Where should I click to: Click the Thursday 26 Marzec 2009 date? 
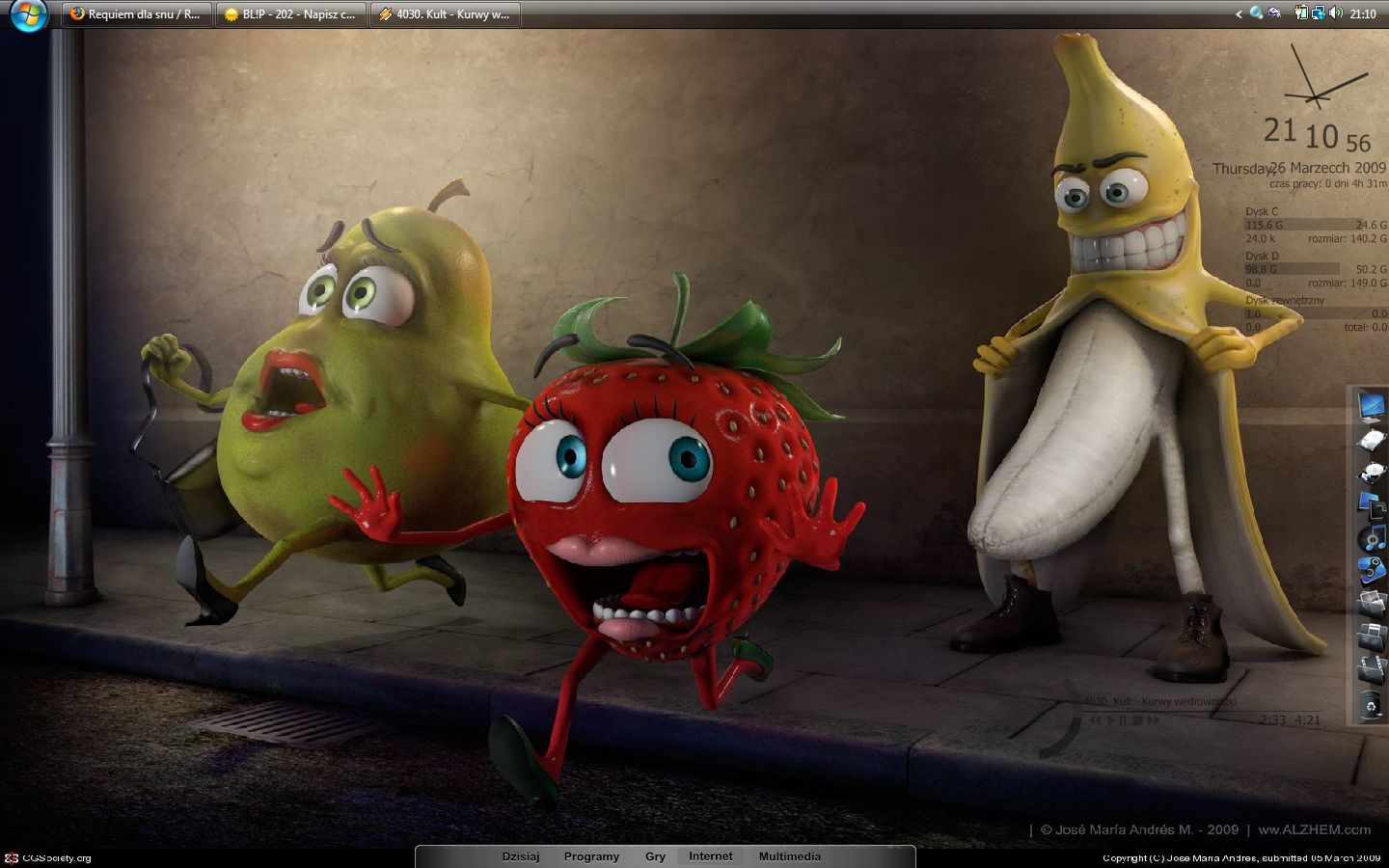tap(1299, 168)
